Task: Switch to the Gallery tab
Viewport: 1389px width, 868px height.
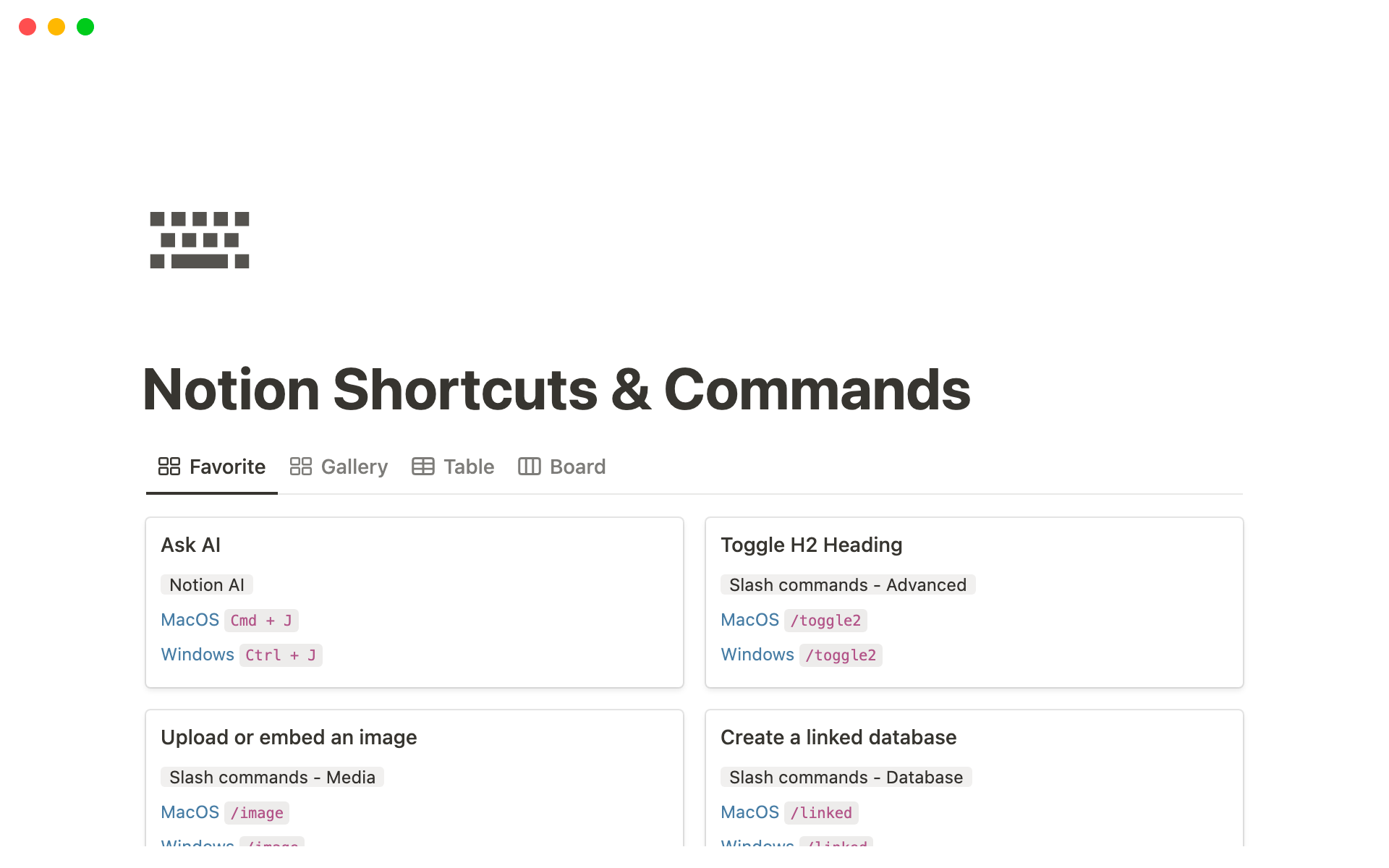Action: (x=354, y=467)
